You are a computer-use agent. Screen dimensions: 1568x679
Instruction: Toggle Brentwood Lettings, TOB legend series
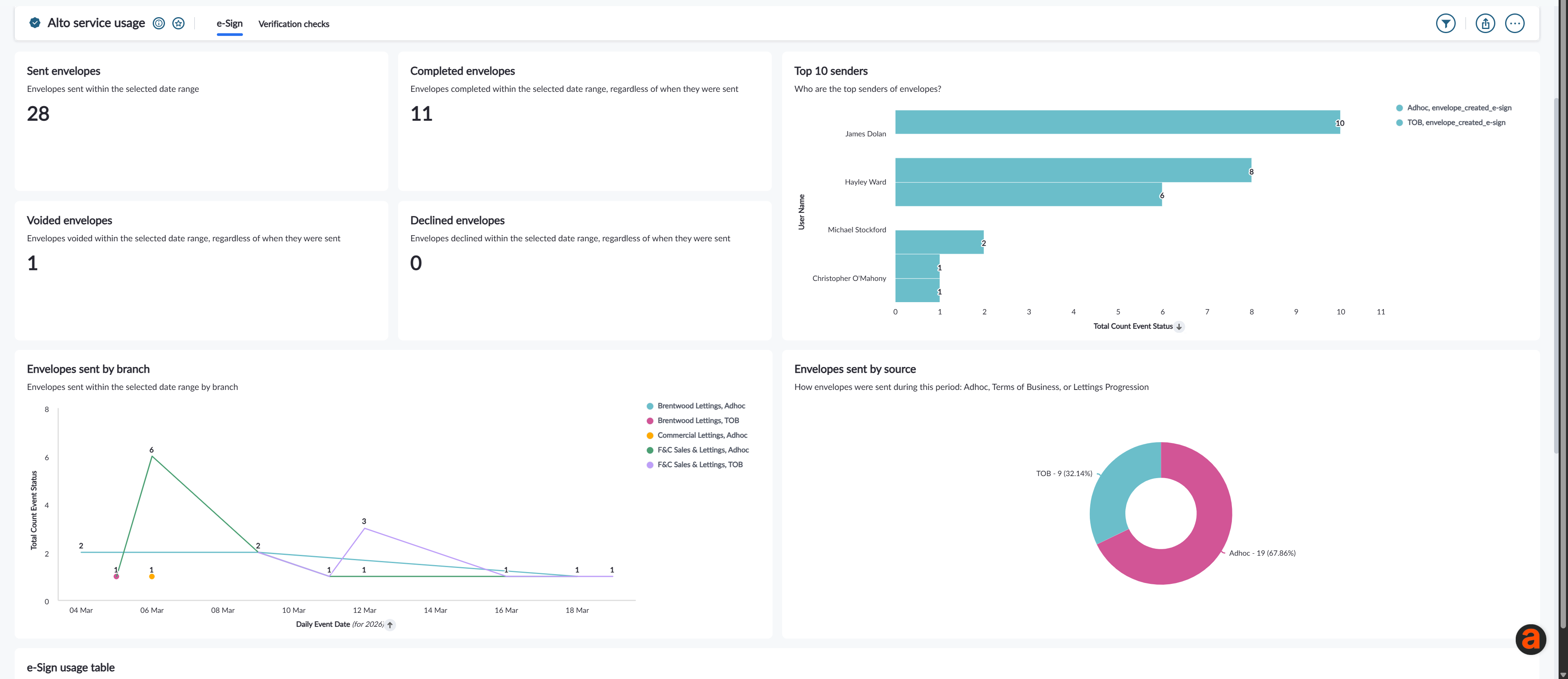(x=693, y=421)
